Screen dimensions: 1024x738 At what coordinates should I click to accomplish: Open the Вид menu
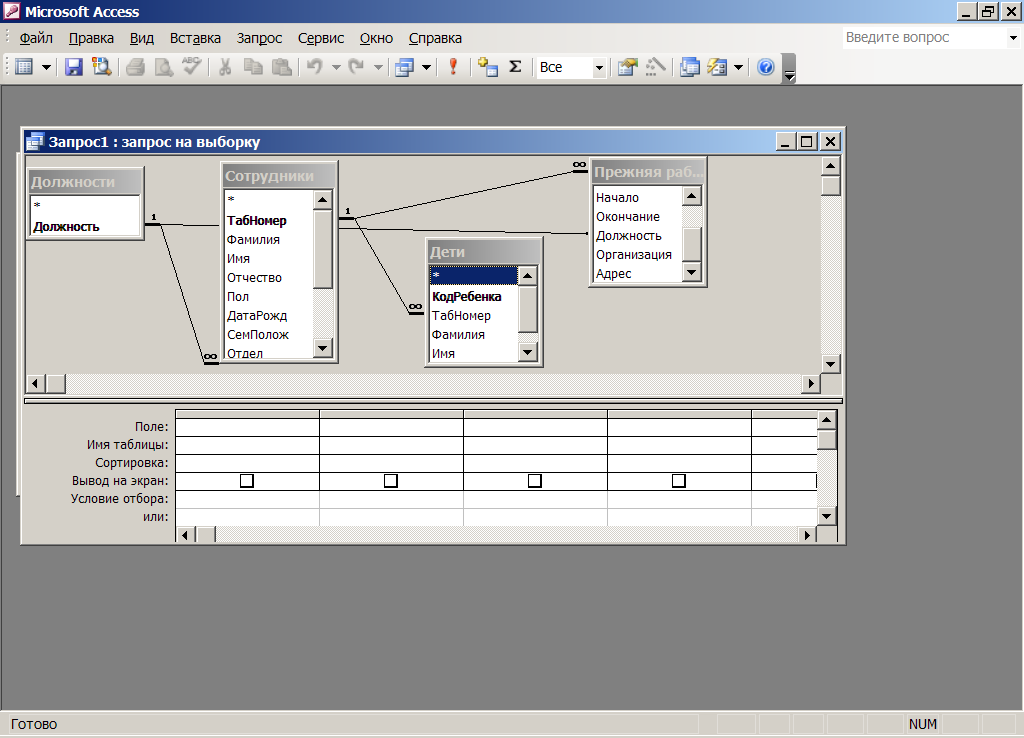coord(142,38)
